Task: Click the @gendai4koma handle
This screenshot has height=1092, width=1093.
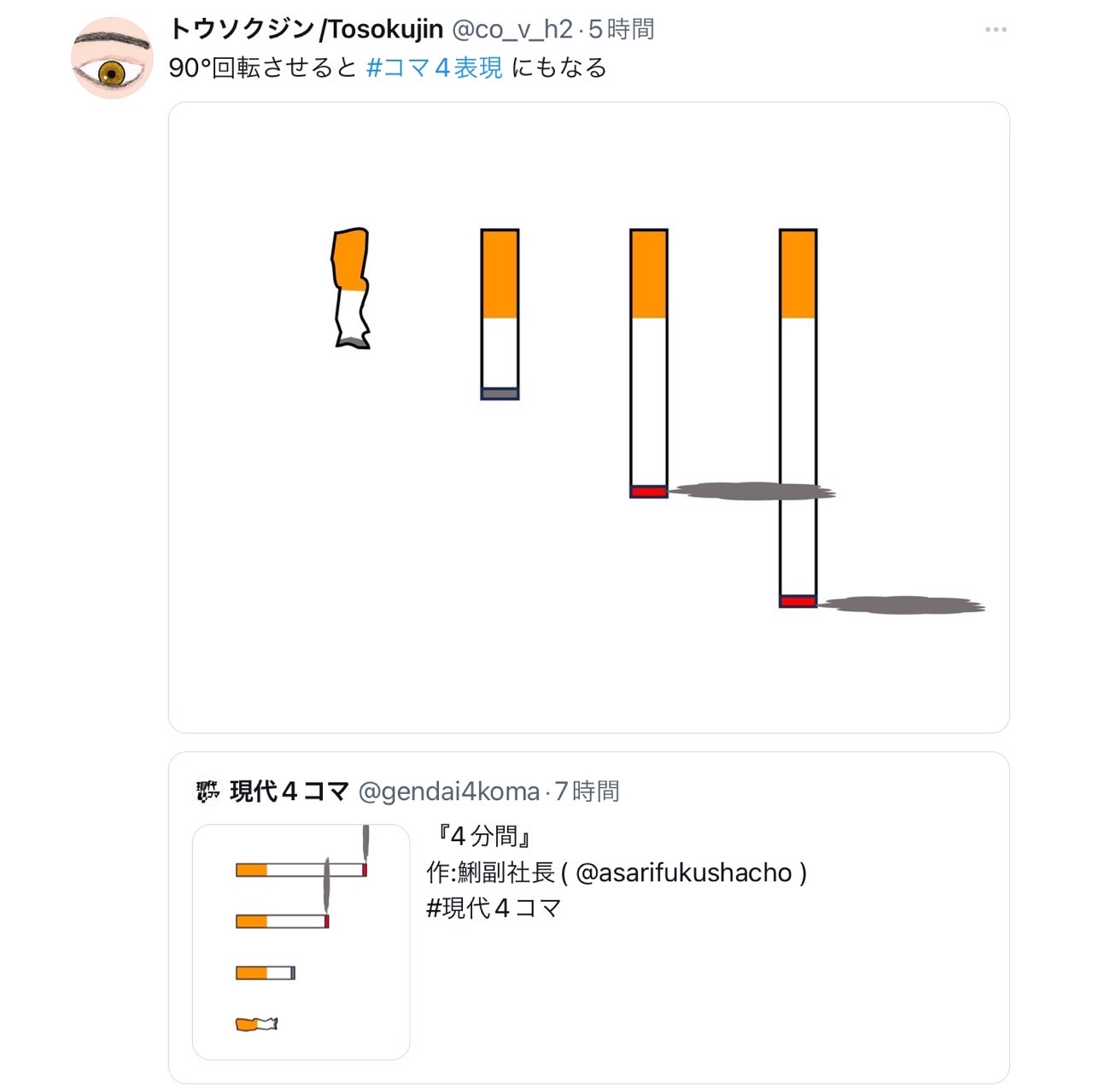Action: pyautogui.click(x=448, y=791)
